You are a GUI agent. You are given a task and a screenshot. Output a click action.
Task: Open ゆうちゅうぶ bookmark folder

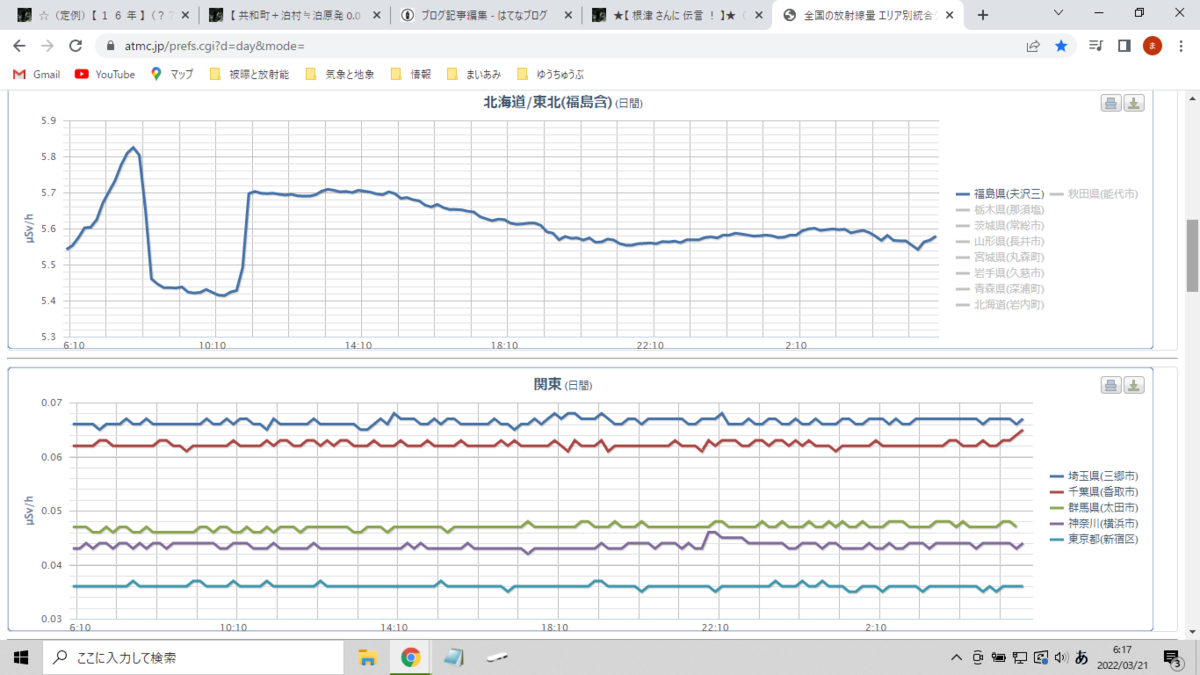pos(552,74)
